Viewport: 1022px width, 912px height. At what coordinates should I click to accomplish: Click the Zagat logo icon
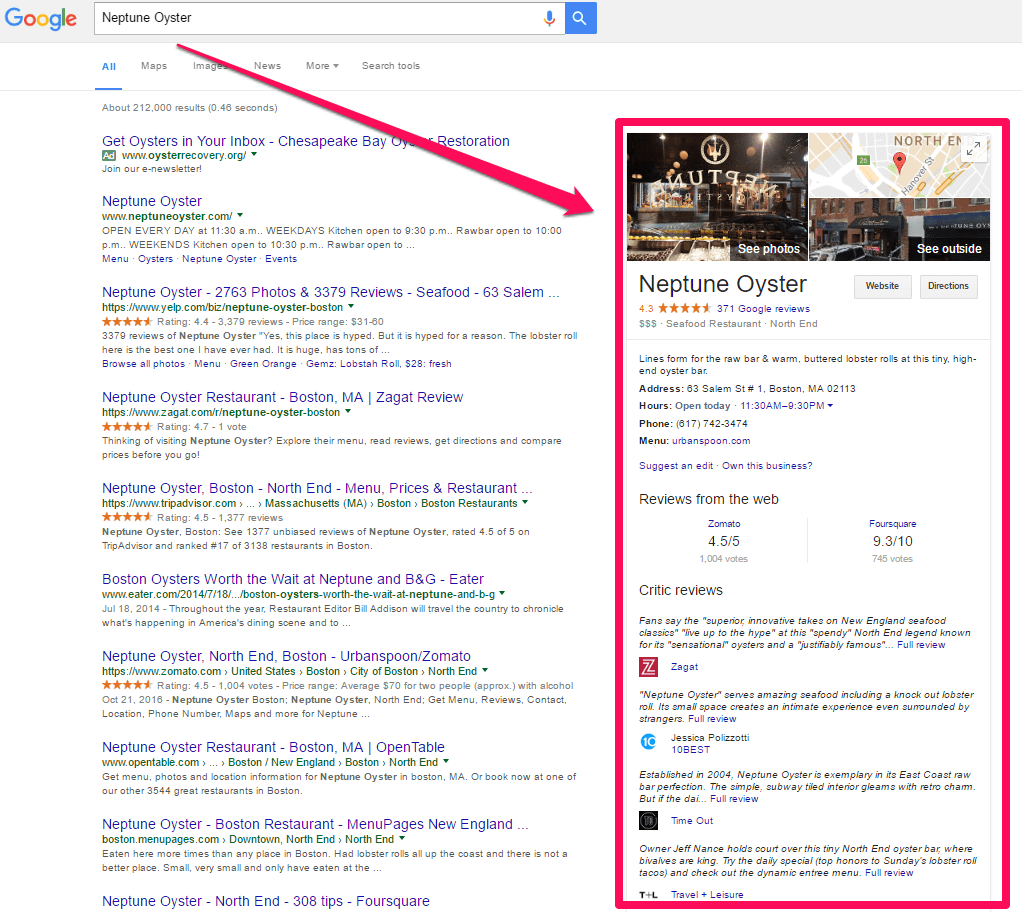[648, 667]
